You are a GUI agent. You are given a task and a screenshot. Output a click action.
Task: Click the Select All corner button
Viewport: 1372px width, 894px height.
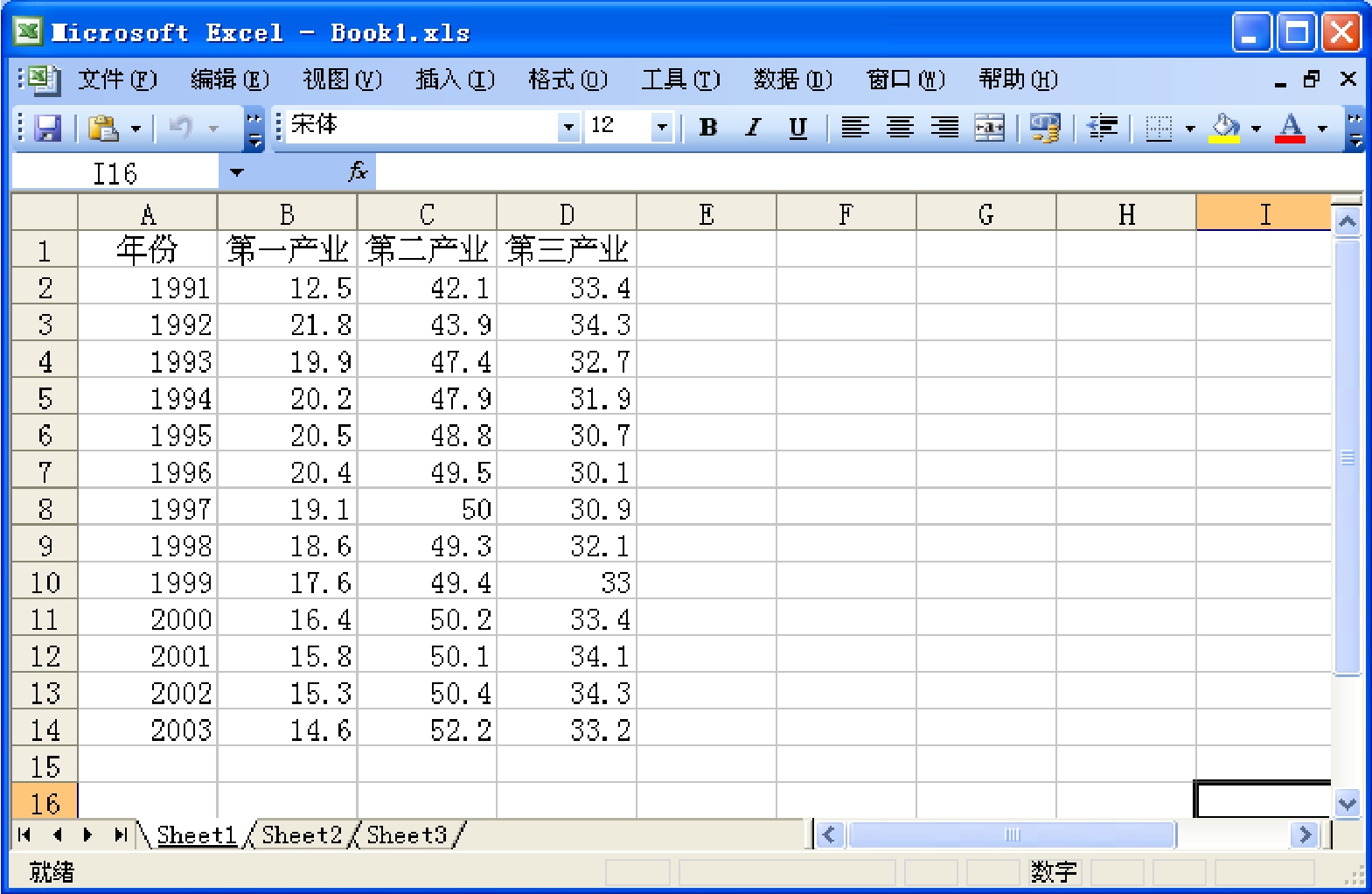[x=45, y=213]
